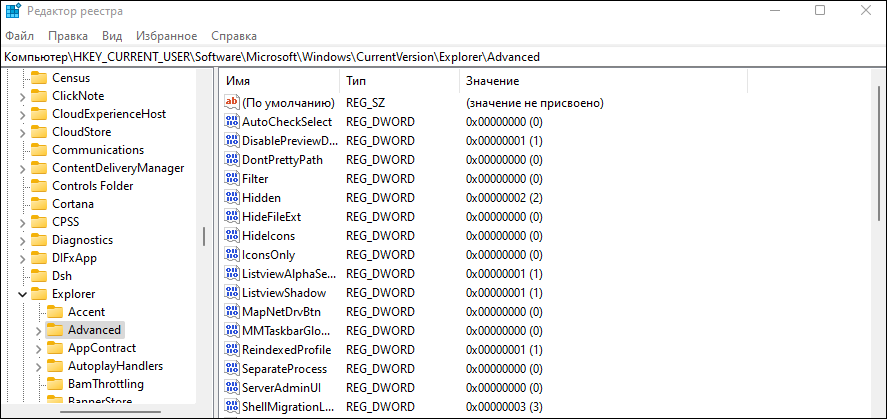
Task: Click the DWORD icon next to ServerAdminUI
Action: pos(232,388)
